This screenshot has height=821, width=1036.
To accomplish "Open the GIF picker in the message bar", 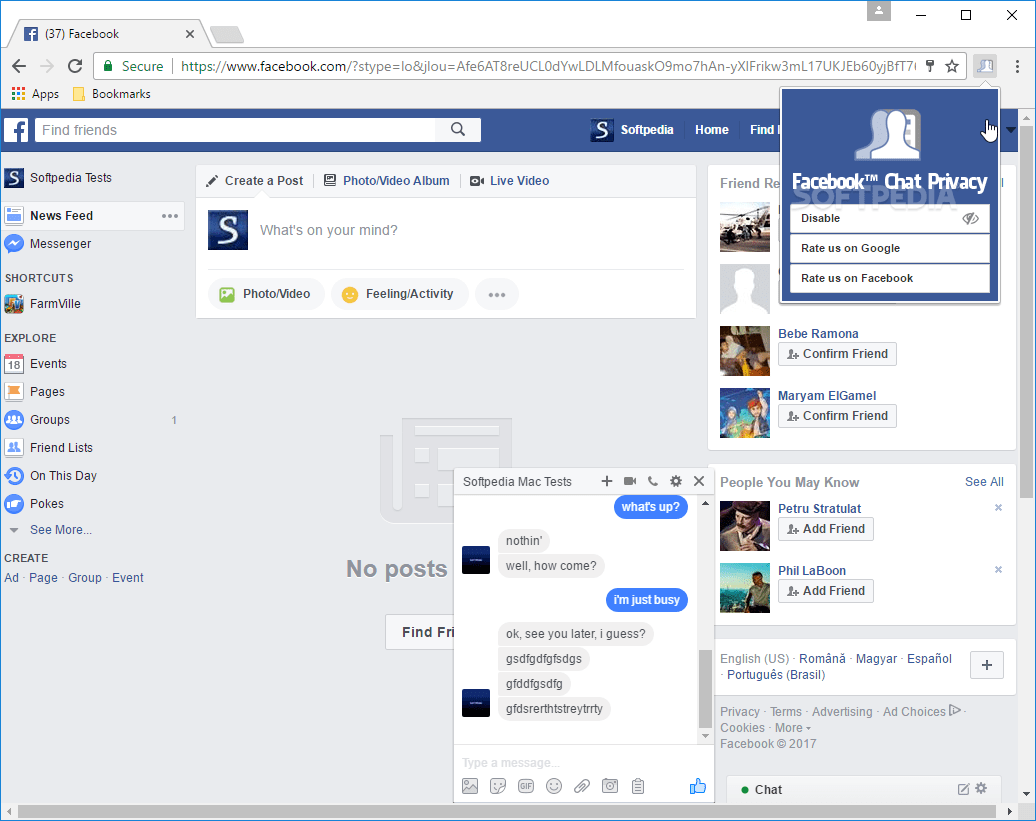I will 526,786.
